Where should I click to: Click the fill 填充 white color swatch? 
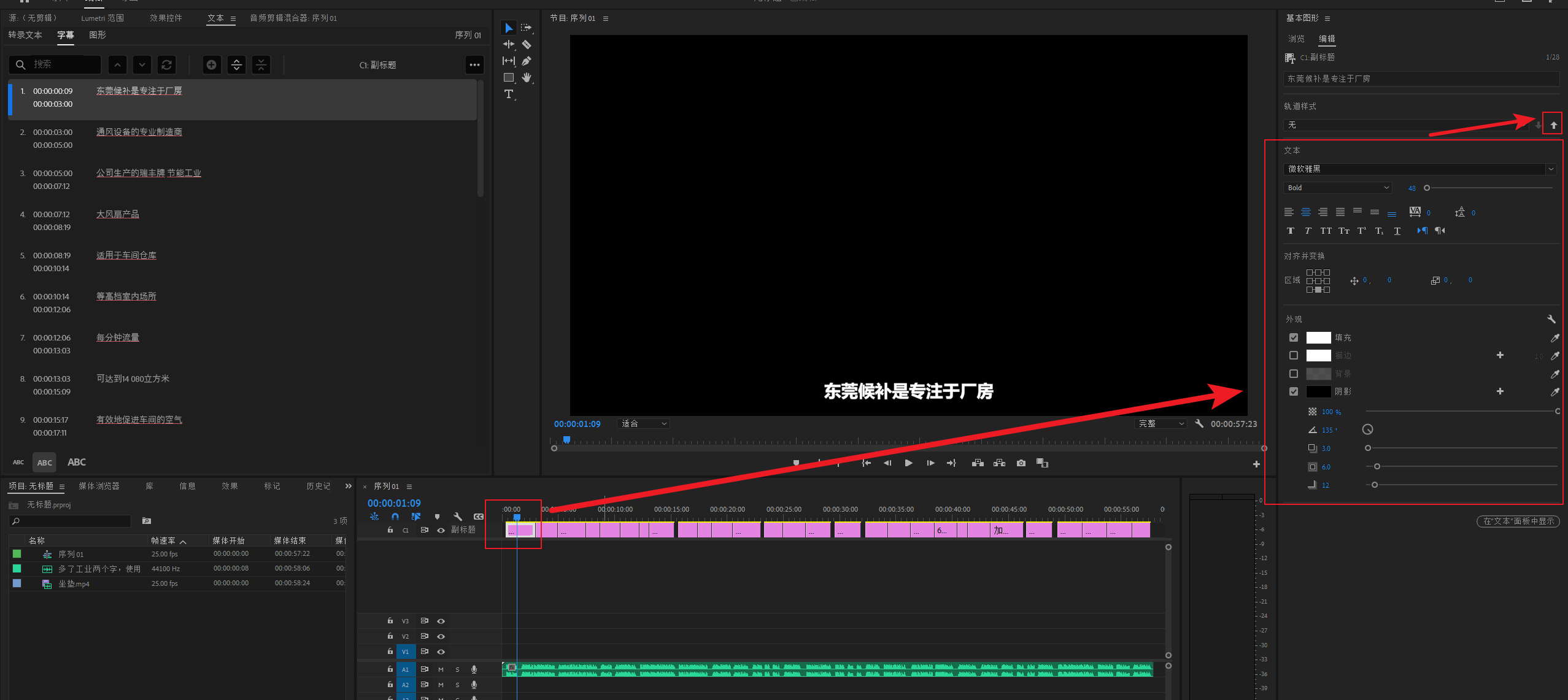pyautogui.click(x=1318, y=337)
